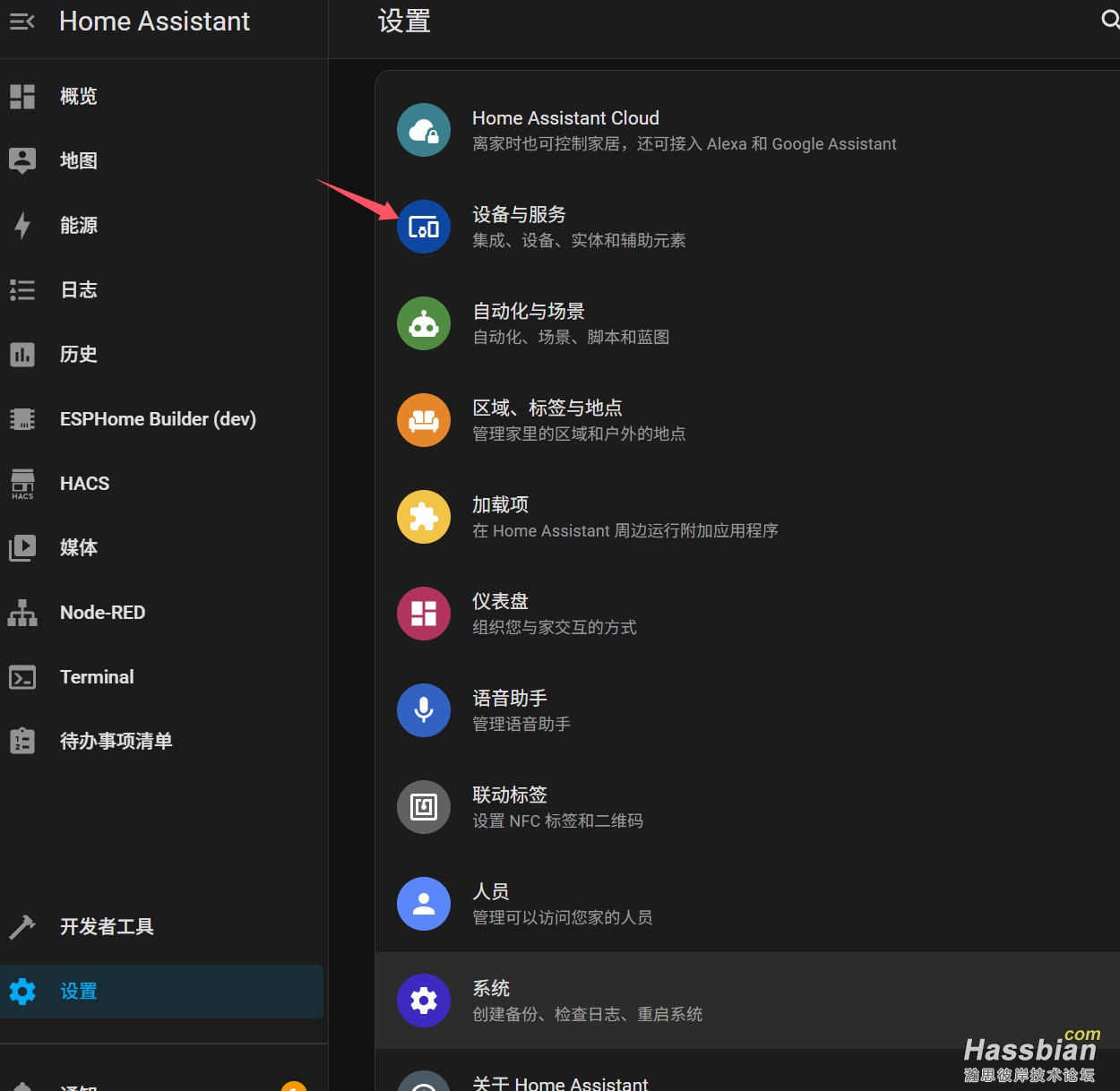The image size is (1120, 1091).
Task: Collapse the sidebar with the menu icon
Action: pos(22,21)
